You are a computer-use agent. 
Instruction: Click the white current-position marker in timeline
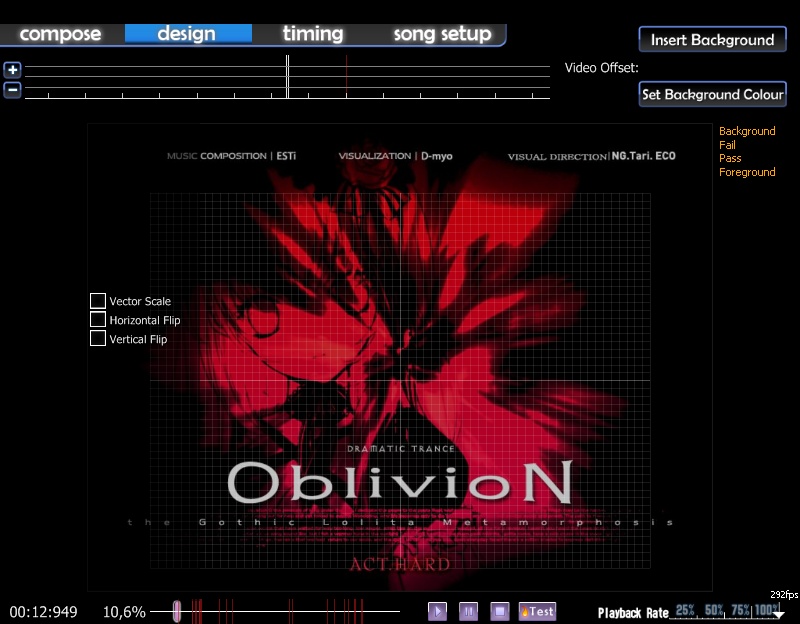click(x=287, y=77)
